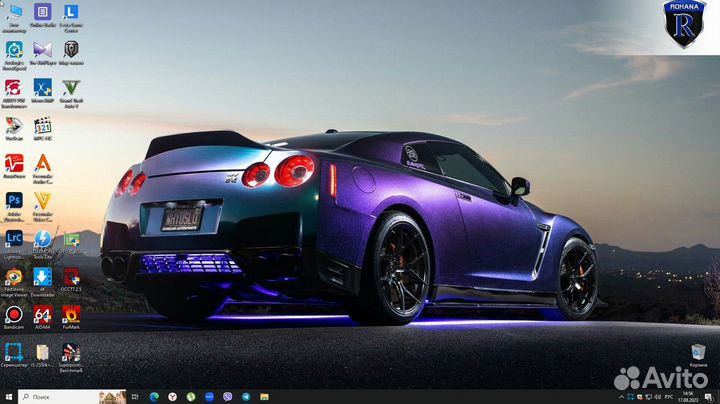Select the OCCT desktop shortcut
The height and width of the screenshot is (404, 720).
click(71, 280)
